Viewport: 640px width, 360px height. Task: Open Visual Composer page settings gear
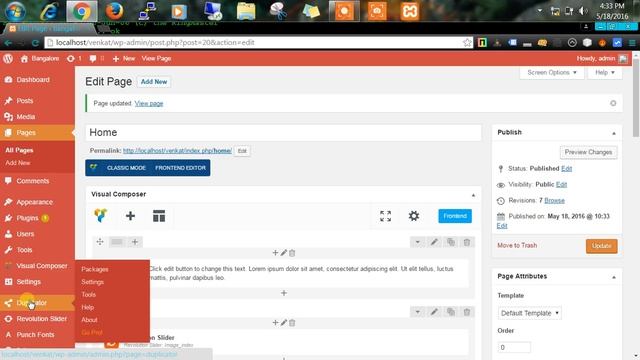point(414,216)
